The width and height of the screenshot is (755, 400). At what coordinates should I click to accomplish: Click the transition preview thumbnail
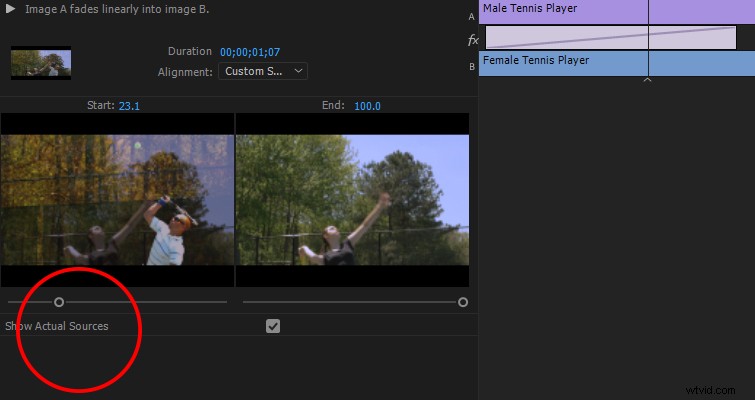pos(41,63)
